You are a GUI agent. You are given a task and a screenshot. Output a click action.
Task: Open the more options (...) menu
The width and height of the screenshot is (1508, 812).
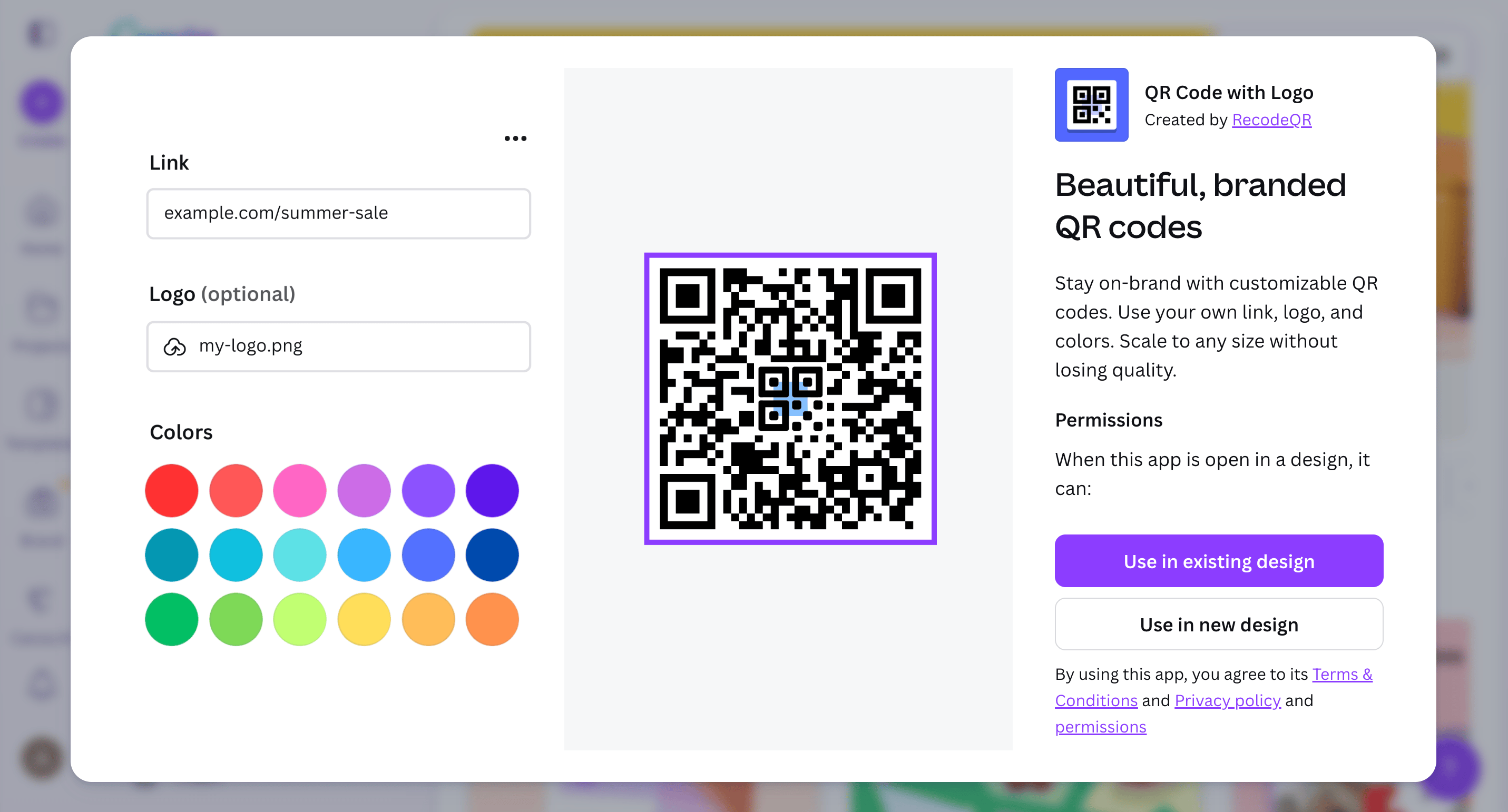point(515,138)
